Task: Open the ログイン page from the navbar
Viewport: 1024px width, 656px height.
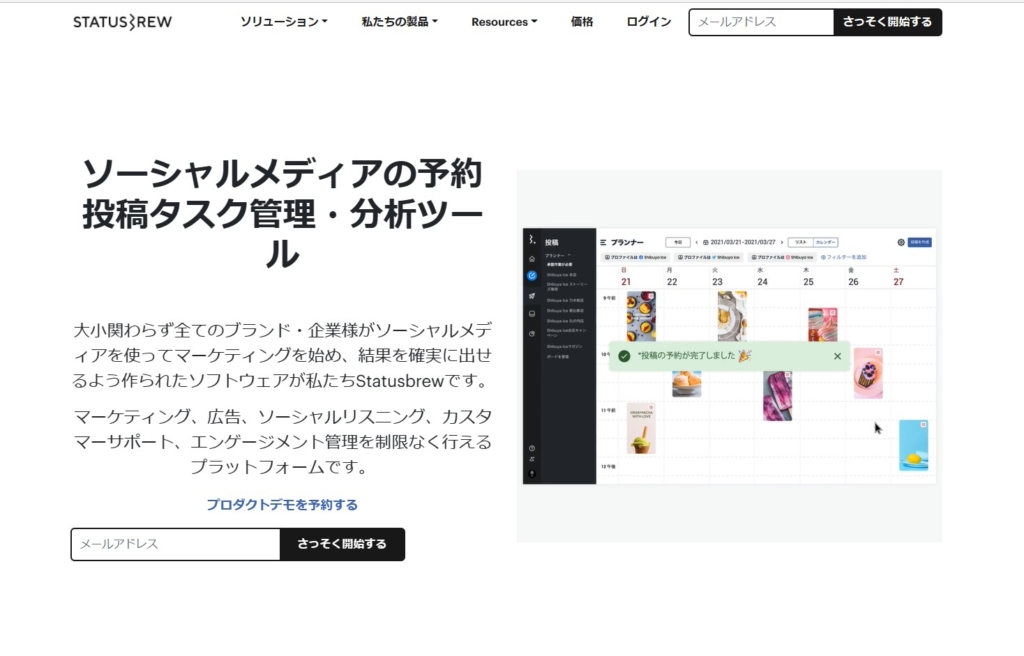Action: coord(649,22)
